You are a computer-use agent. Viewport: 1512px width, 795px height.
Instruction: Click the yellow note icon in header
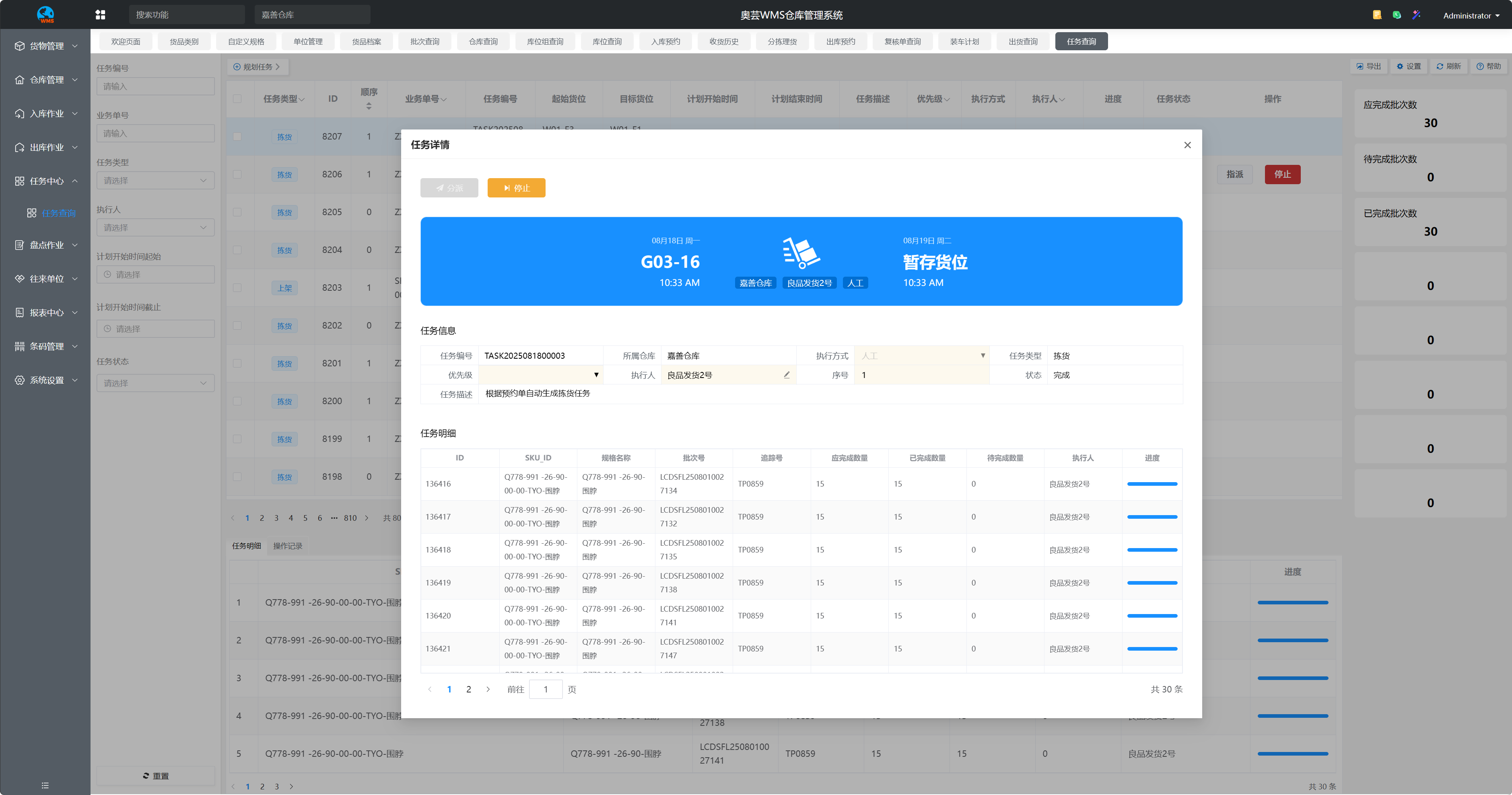[x=1376, y=14]
